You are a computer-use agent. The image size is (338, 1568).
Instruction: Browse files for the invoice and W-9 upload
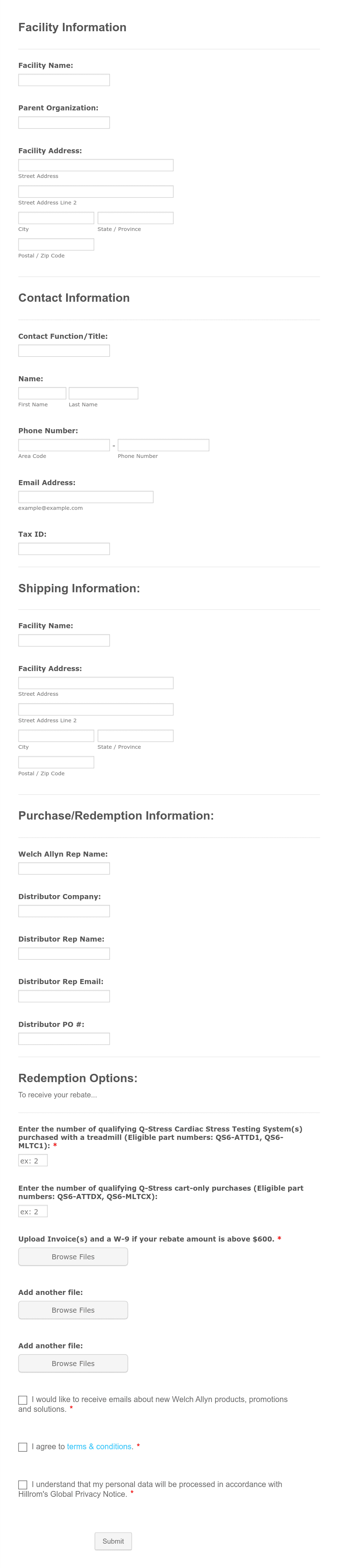point(73,1257)
